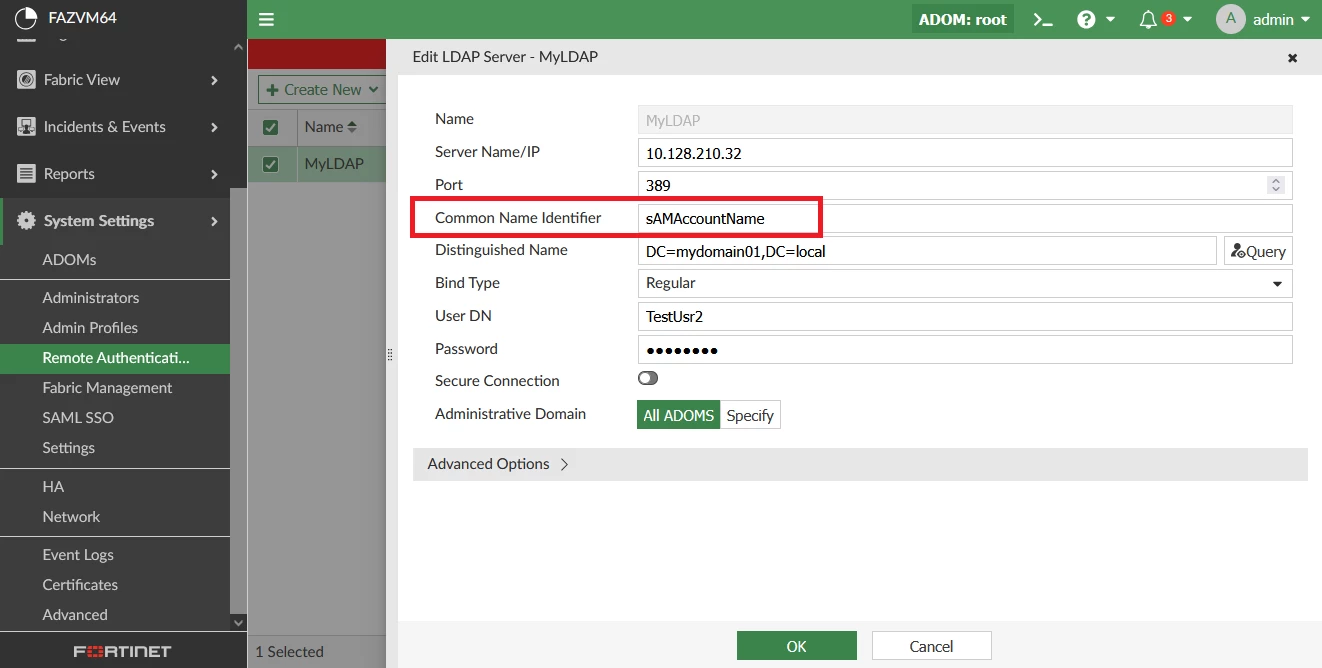The height and width of the screenshot is (668, 1322).
Task: Open Fabric Management in sidebar
Action: click(x=107, y=388)
